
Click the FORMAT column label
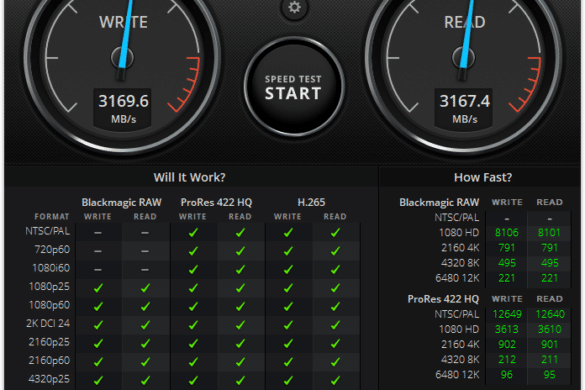point(52,216)
